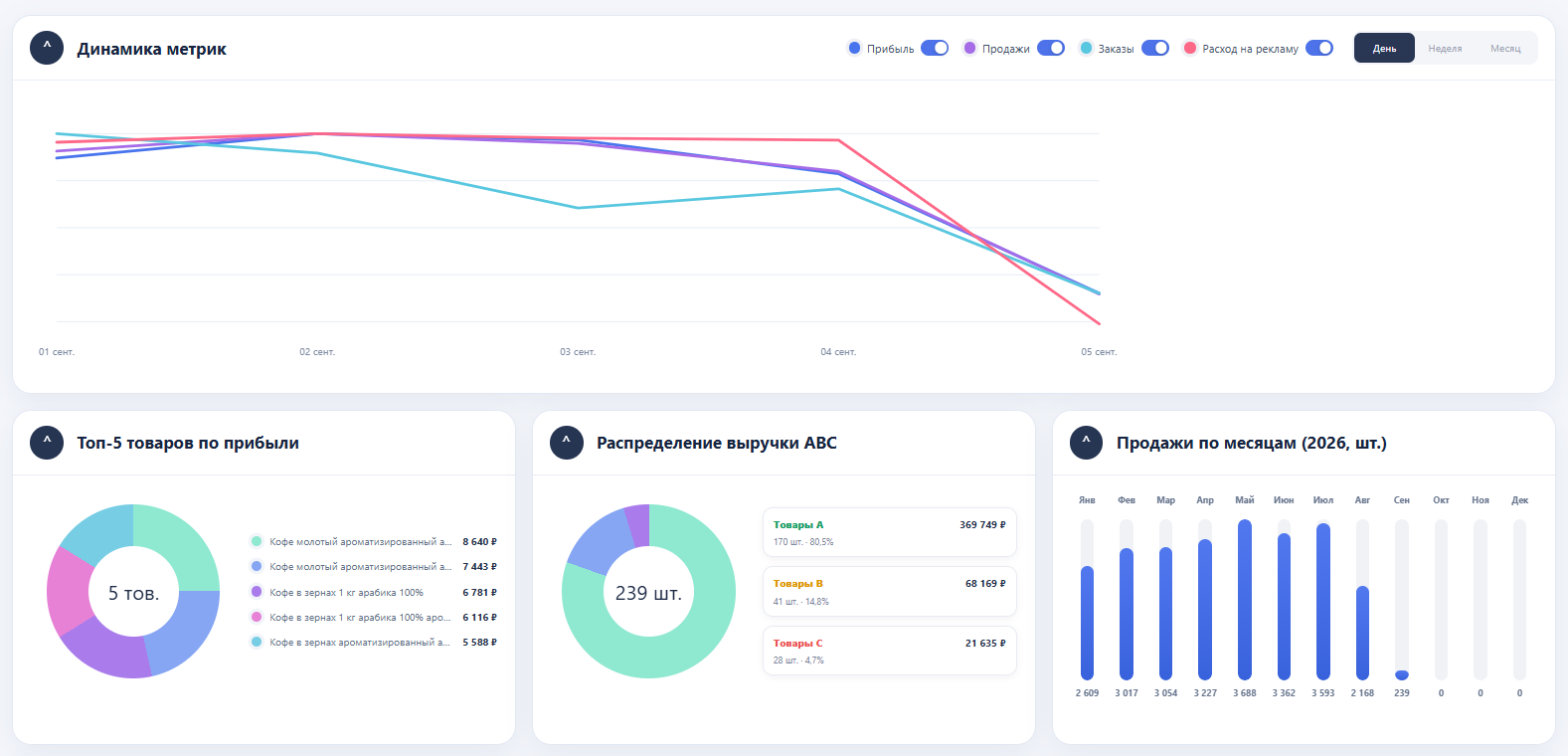This screenshot has height=756, width=1568.
Task: Open the Товары B revenue card
Action: click(x=890, y=592)
